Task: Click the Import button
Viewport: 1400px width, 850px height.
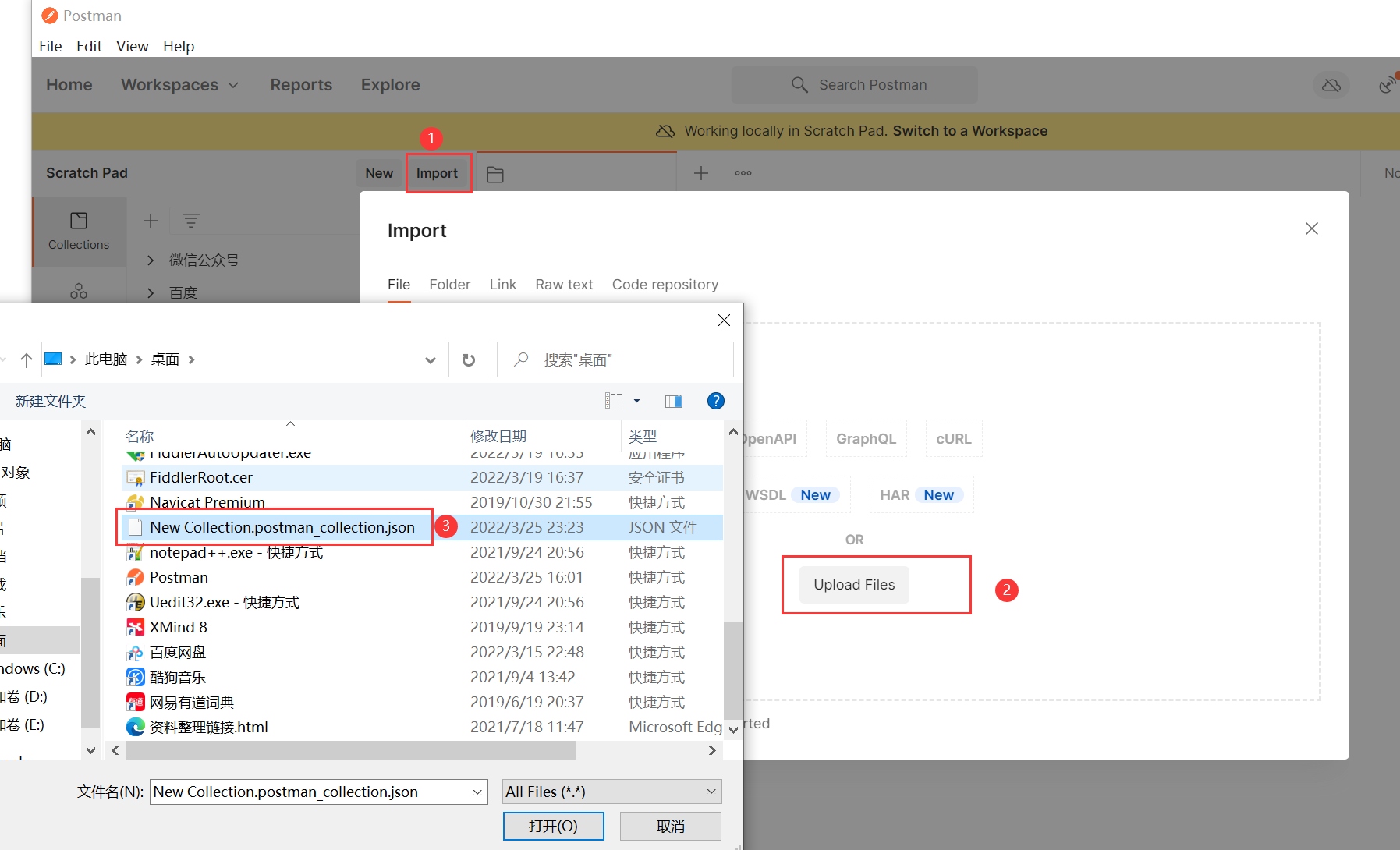Action: (437, 173)
